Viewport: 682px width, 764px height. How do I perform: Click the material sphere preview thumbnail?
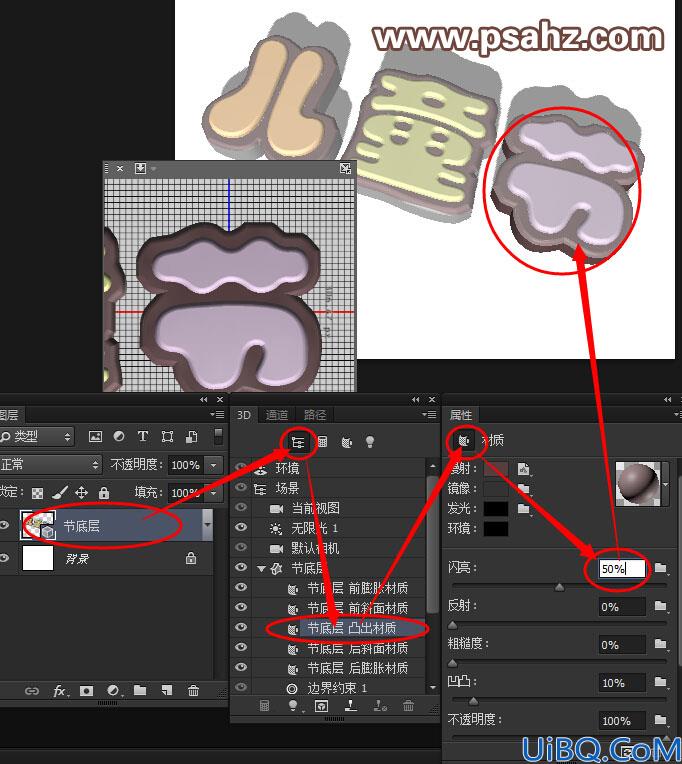click(x=638, y=483)
